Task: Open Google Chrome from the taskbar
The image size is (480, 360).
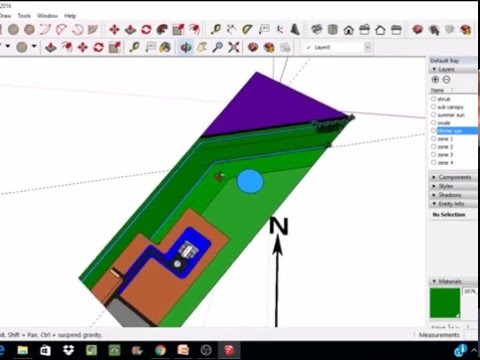Action: 160,350
